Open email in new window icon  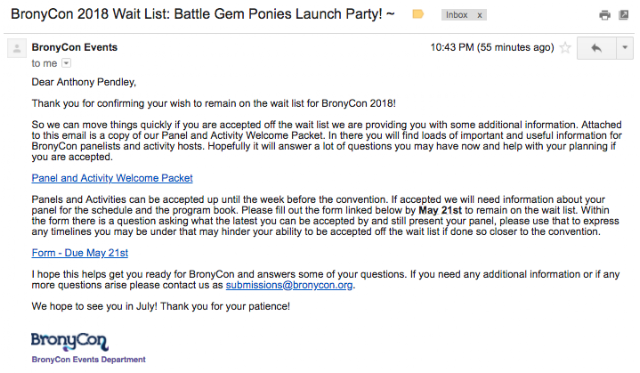tap(624, 15)
